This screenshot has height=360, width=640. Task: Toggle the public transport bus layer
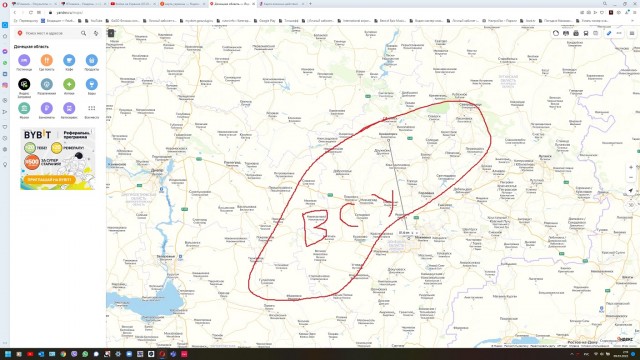coord(586,33)
